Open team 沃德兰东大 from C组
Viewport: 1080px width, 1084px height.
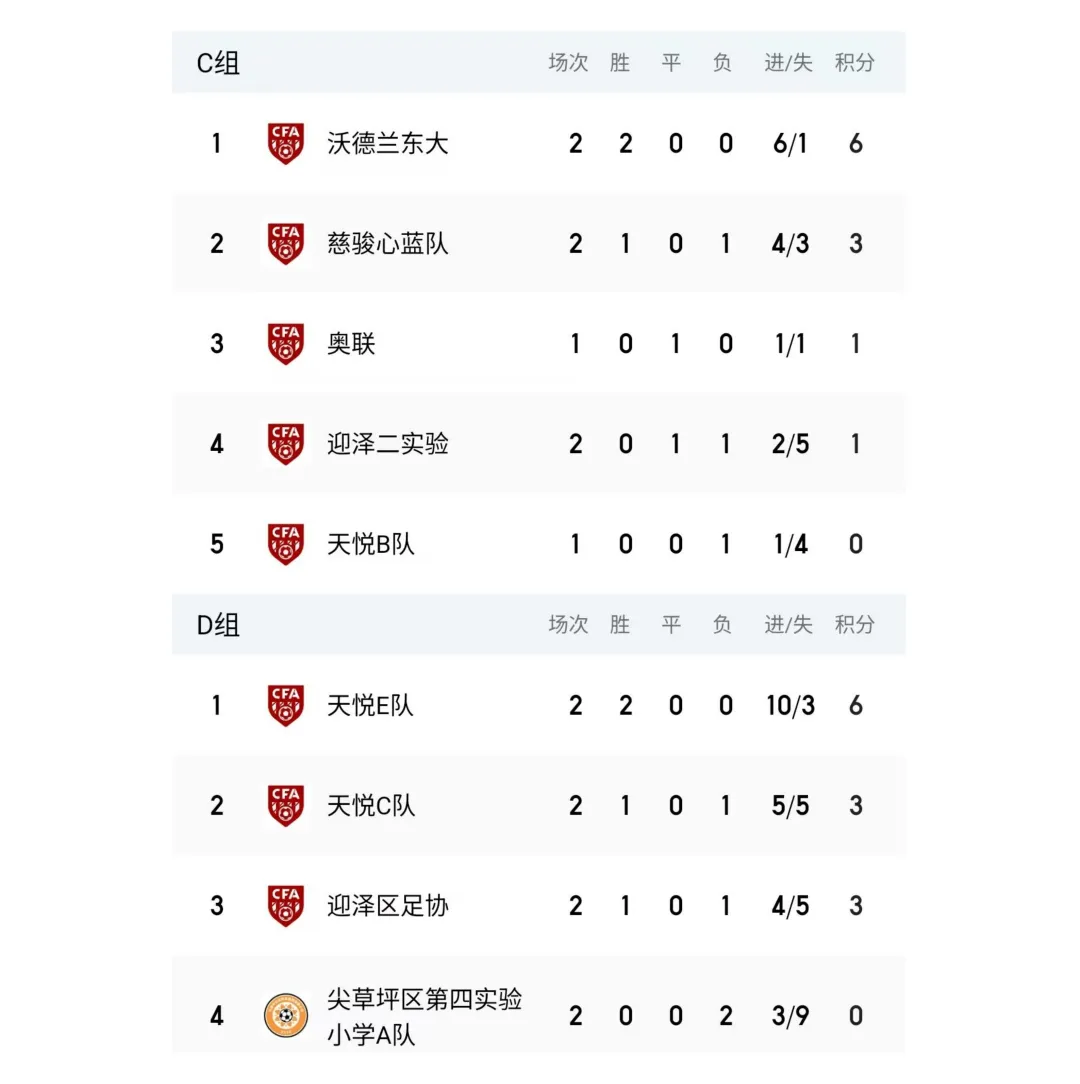388,144
